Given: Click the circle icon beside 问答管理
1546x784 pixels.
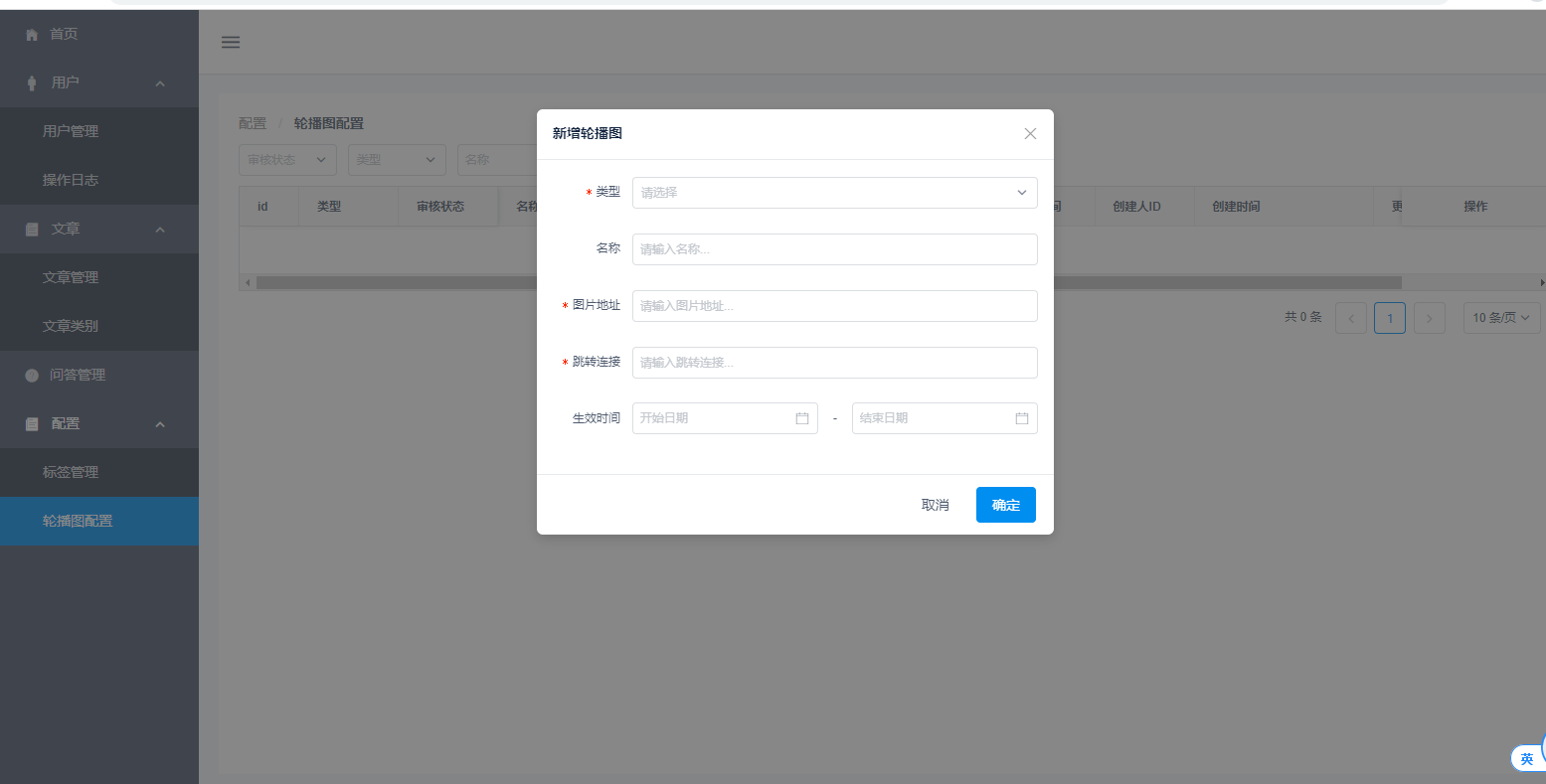Looking at the screenshot, I should coord(32,375).
